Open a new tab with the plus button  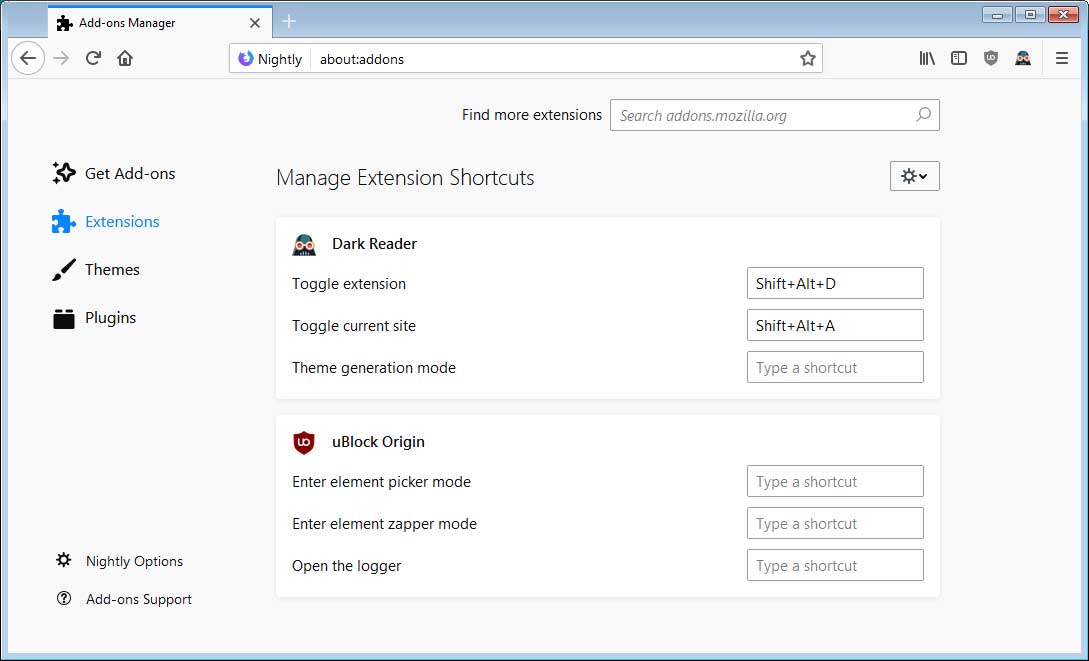(288, 21)
